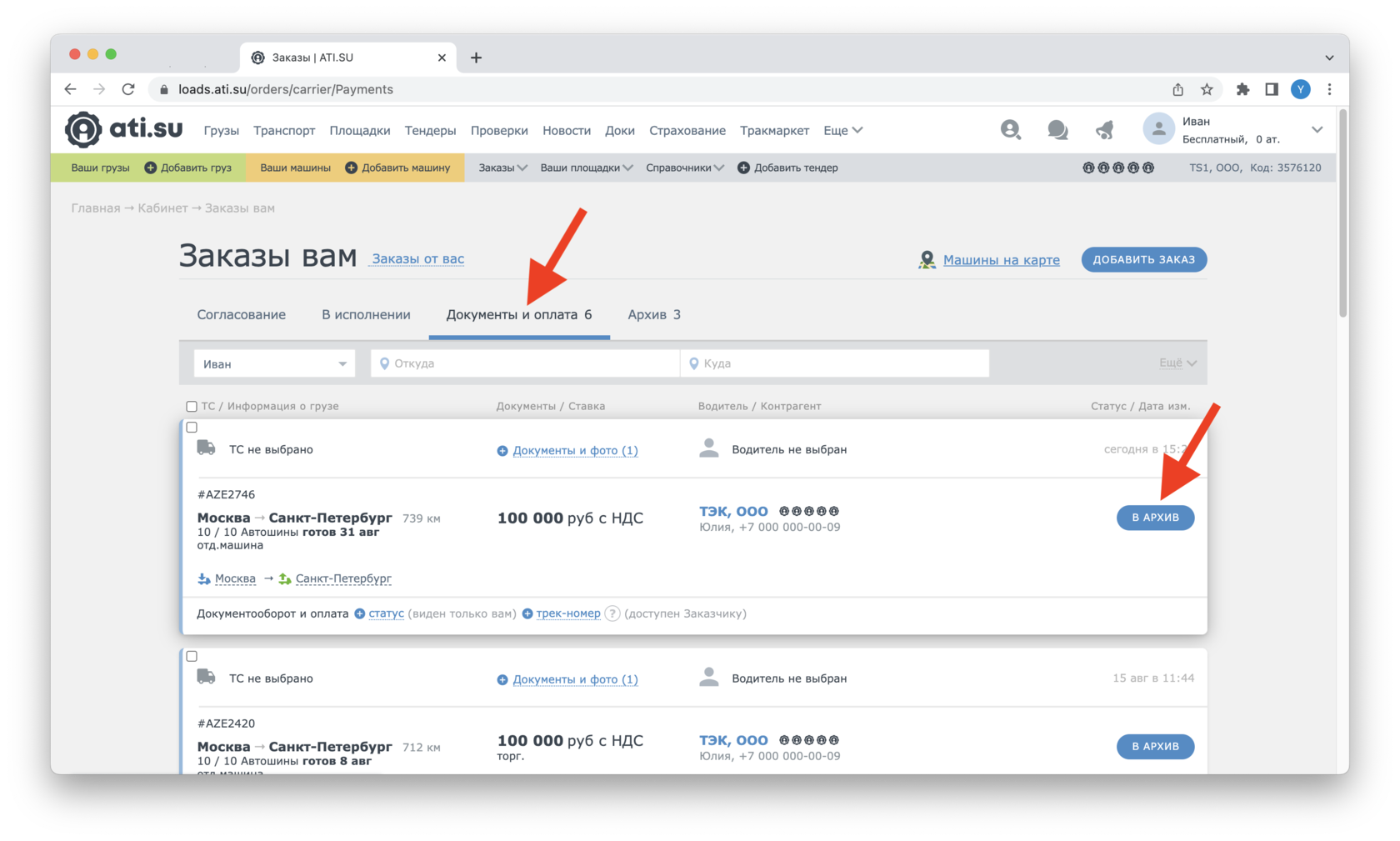Open the Тендеры menu item

pyautogui.click(x=430, y=130)
